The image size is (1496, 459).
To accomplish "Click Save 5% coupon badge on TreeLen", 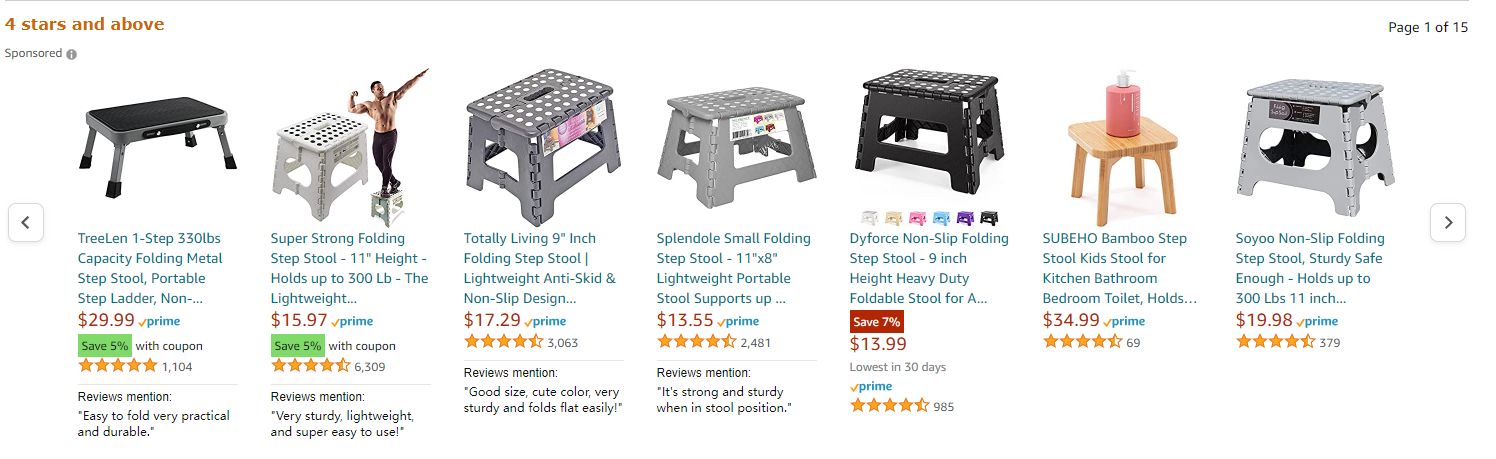I will point(105,346).
